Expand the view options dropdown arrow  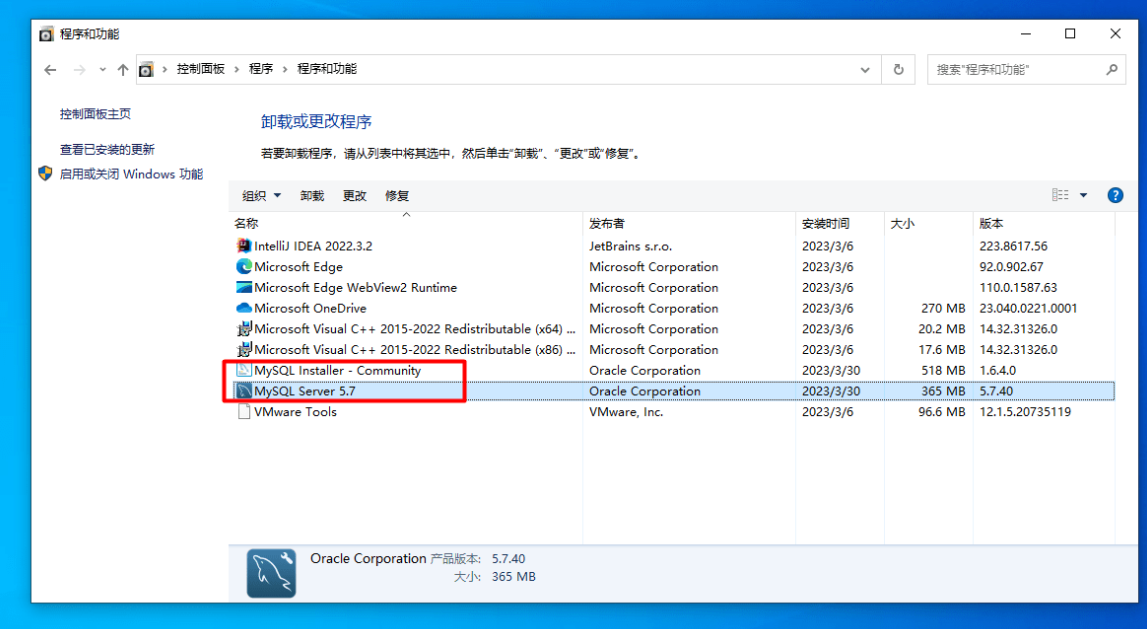point(1083,195)
